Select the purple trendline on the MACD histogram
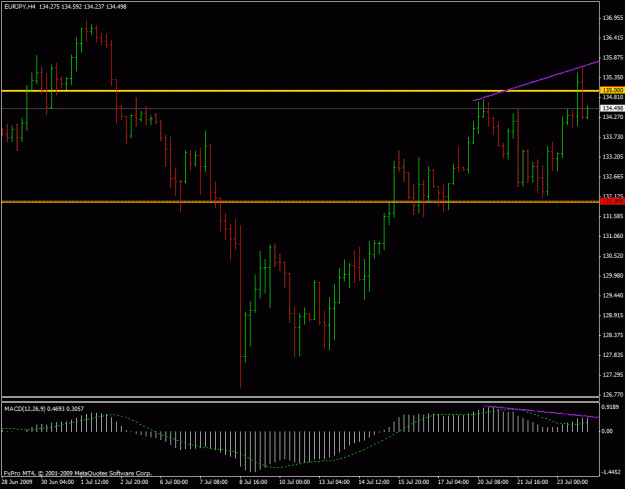This screenshot has height=489, width=625. [x=541, y=412]
